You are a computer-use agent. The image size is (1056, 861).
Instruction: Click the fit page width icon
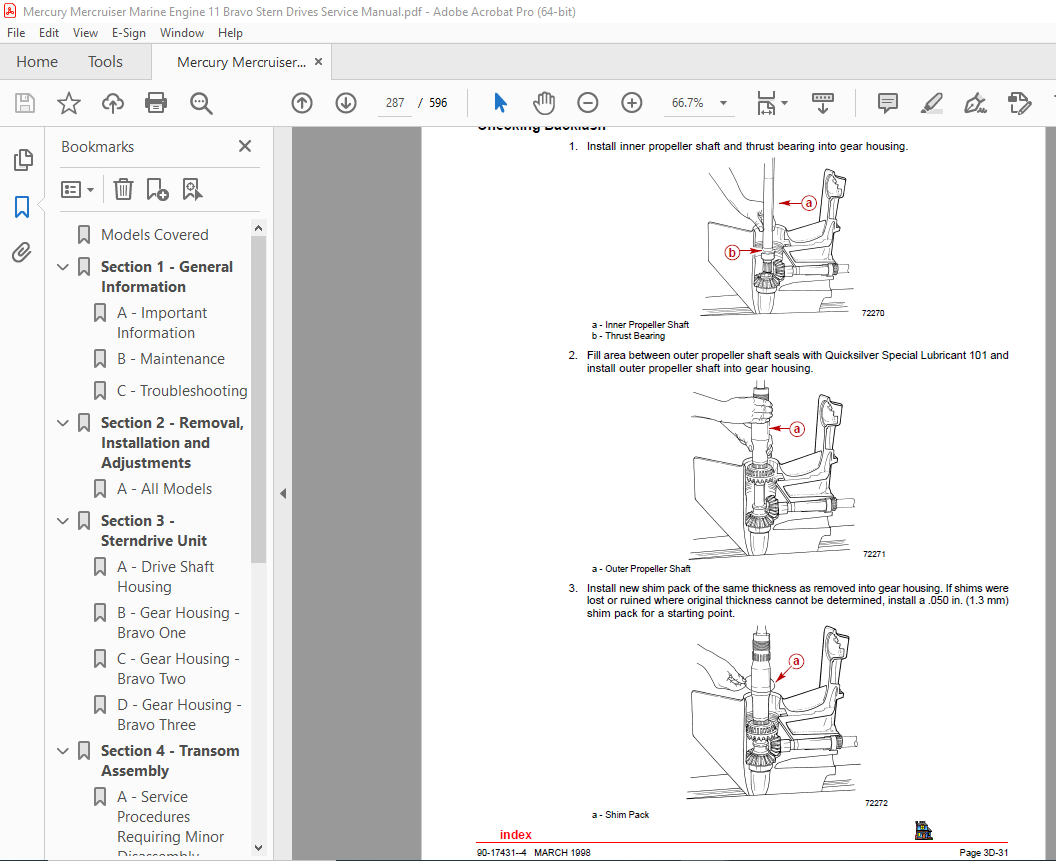click(766, 103)
